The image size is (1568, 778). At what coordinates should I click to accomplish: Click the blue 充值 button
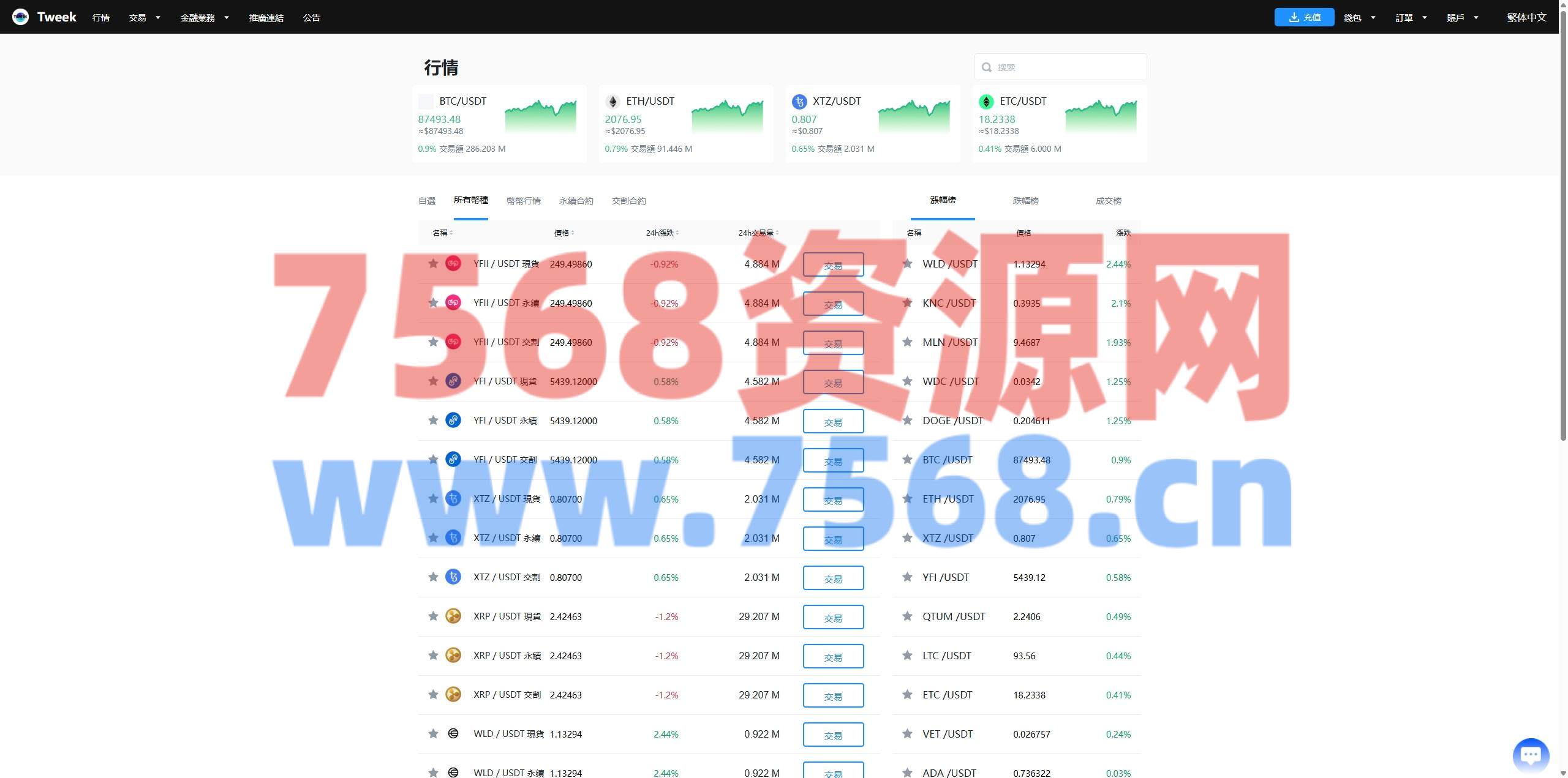click(x=1304, y=17)
